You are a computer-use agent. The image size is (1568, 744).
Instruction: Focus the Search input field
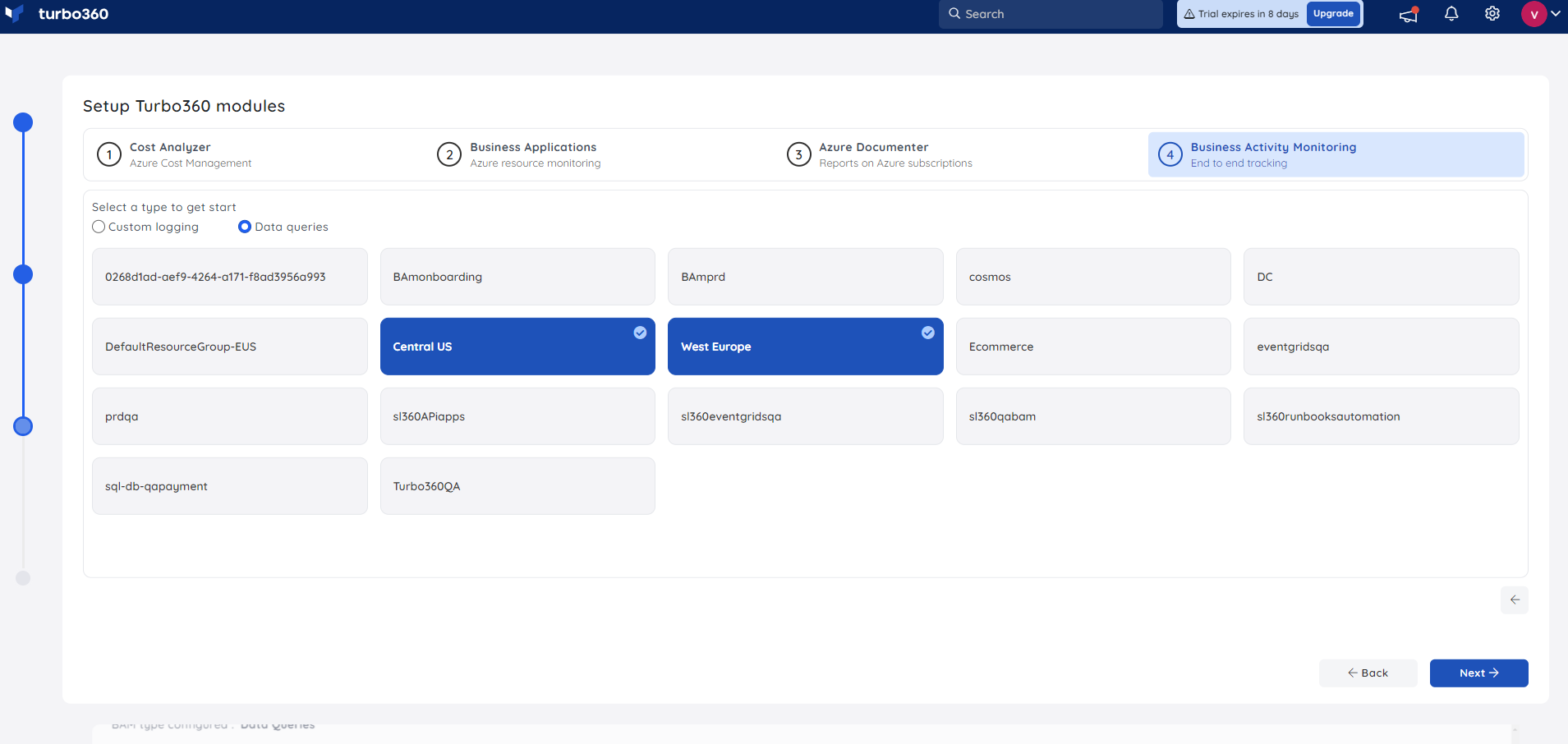(1051, 14)
